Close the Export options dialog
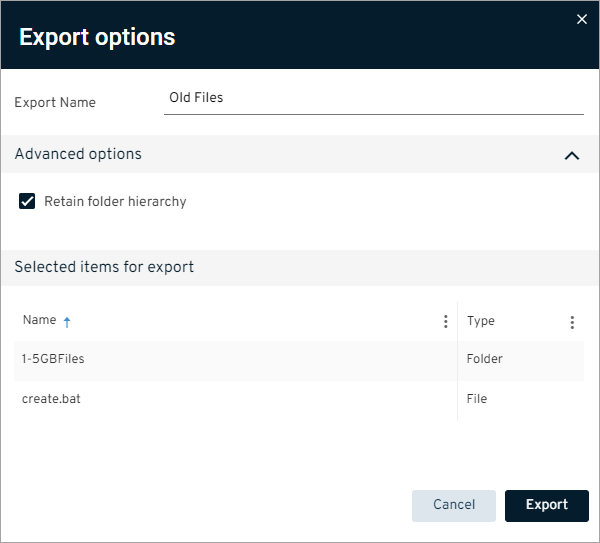 (x=582, y=19)
